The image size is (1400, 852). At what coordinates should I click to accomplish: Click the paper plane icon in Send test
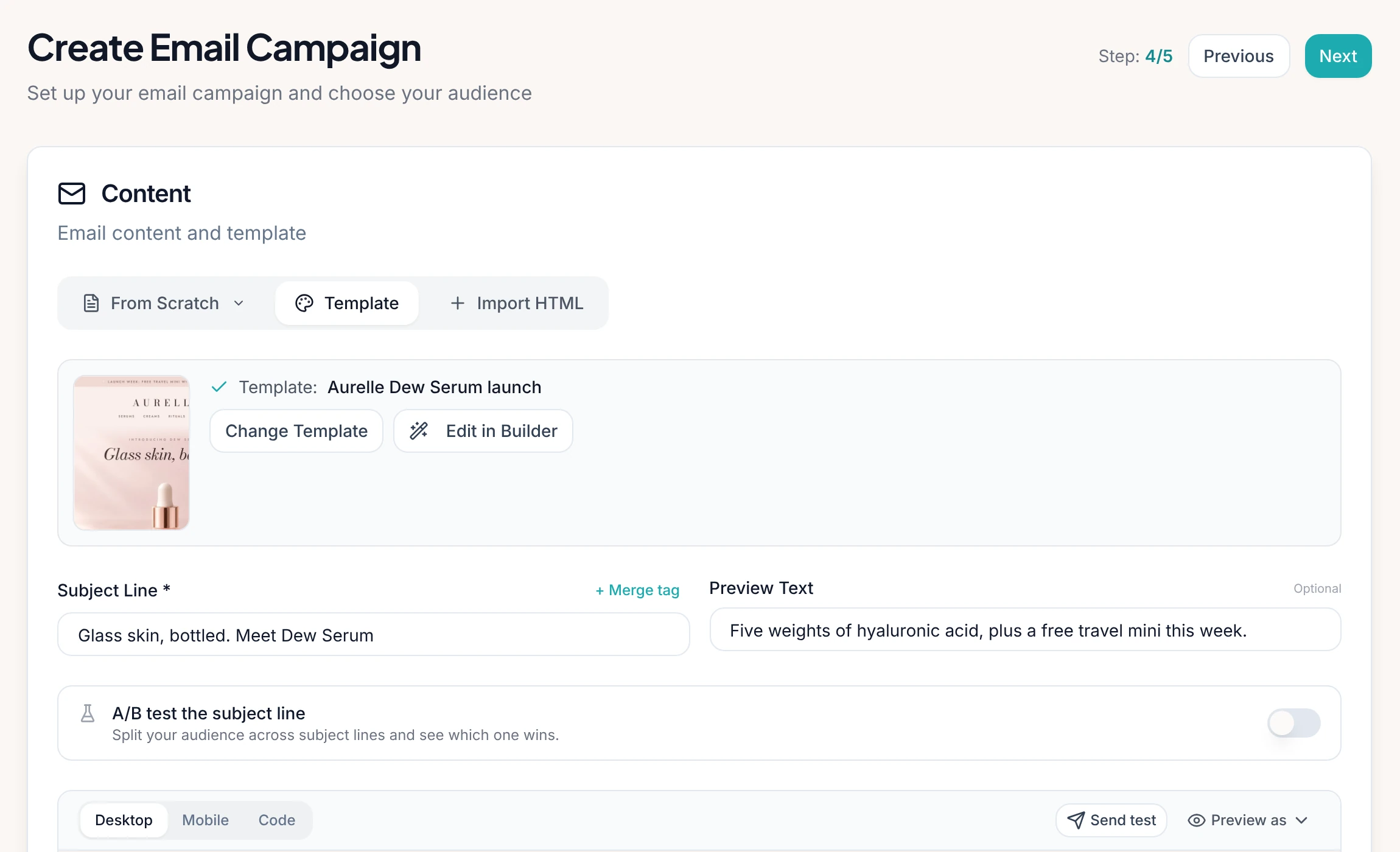click(1076, 820)
